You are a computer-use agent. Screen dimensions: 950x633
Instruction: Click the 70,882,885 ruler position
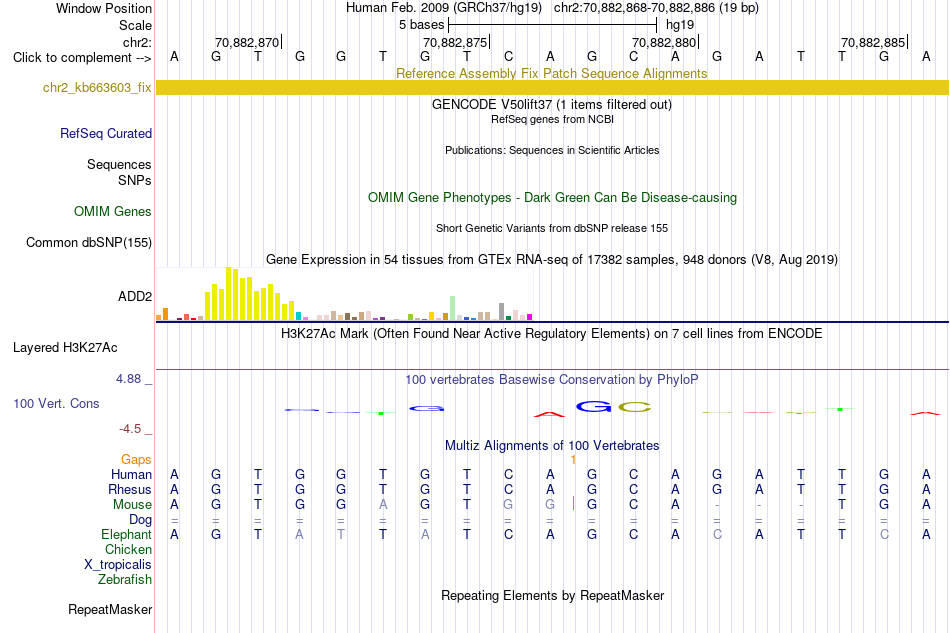[x=873, y=42]
